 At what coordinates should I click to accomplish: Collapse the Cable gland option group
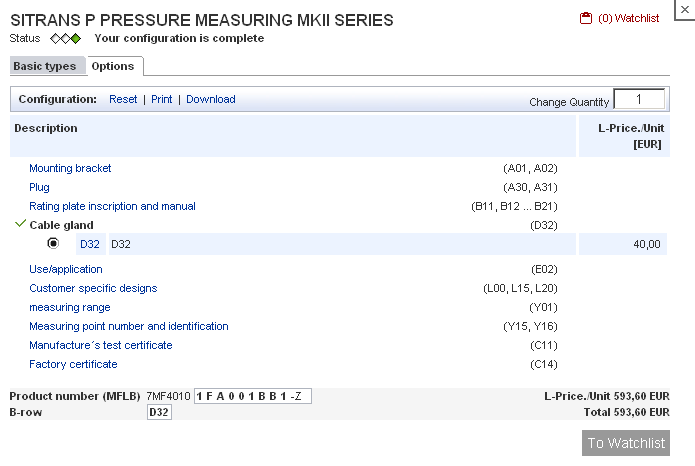click(61, 225)
